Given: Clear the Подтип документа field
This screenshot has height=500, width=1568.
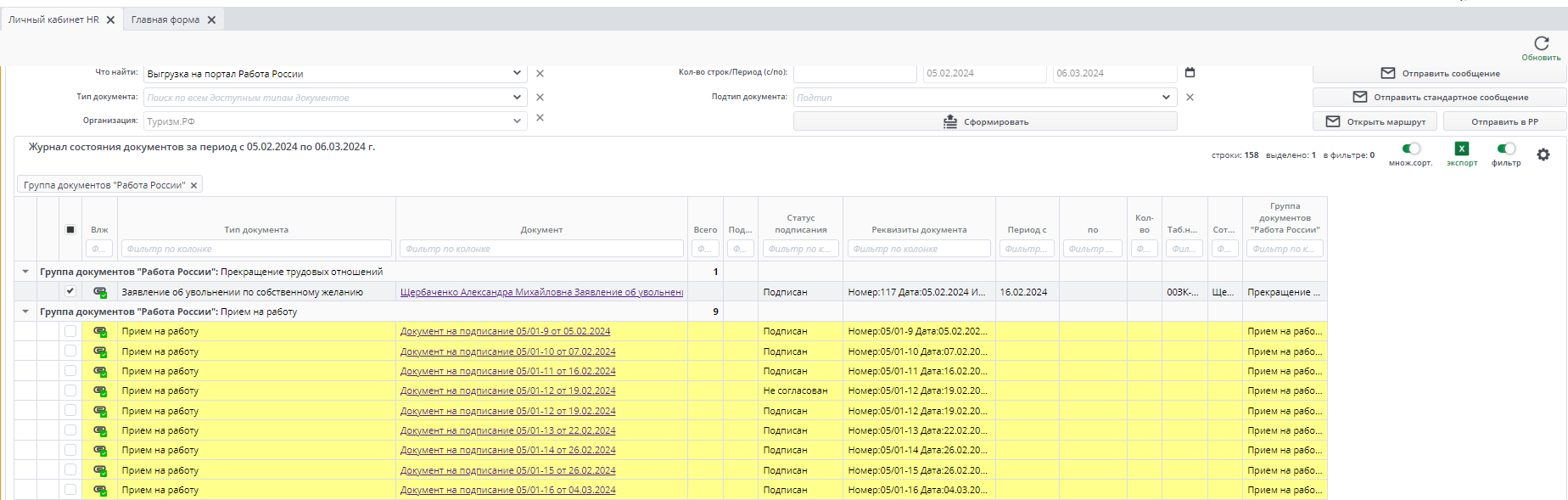Looking at the screenshot, I should pyautogui.click(x=1190, y=98).
